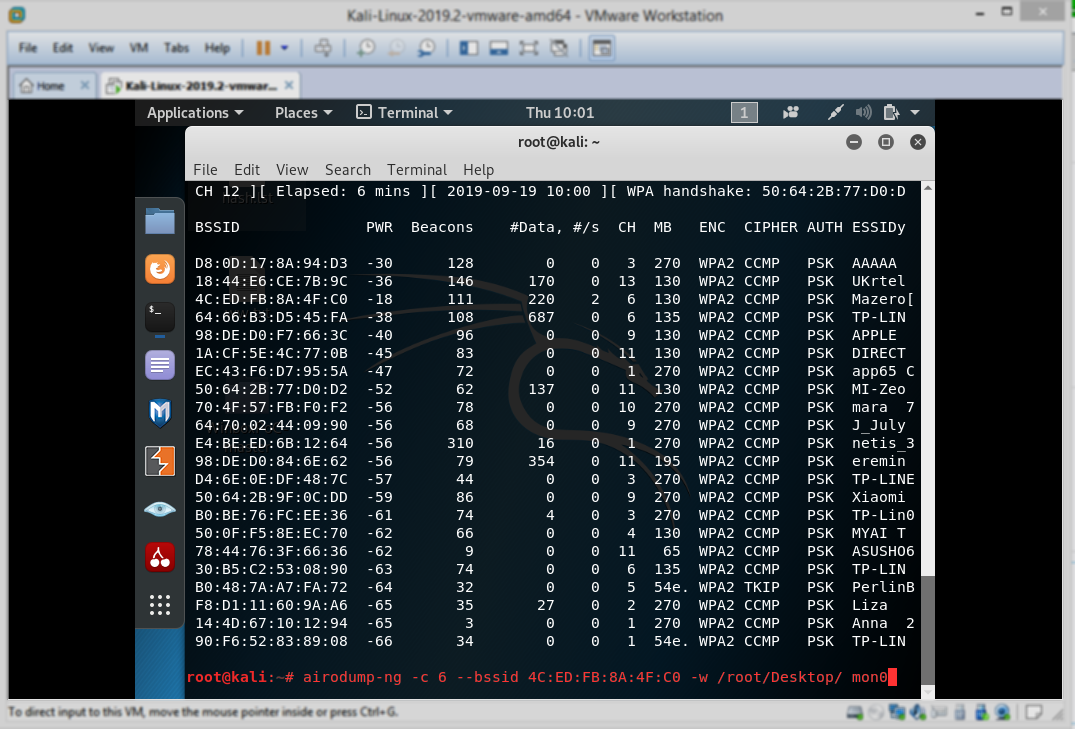Open the VMware Edit menu
The height and width of the screenshot is (729, 1075).
pos(62,48)
